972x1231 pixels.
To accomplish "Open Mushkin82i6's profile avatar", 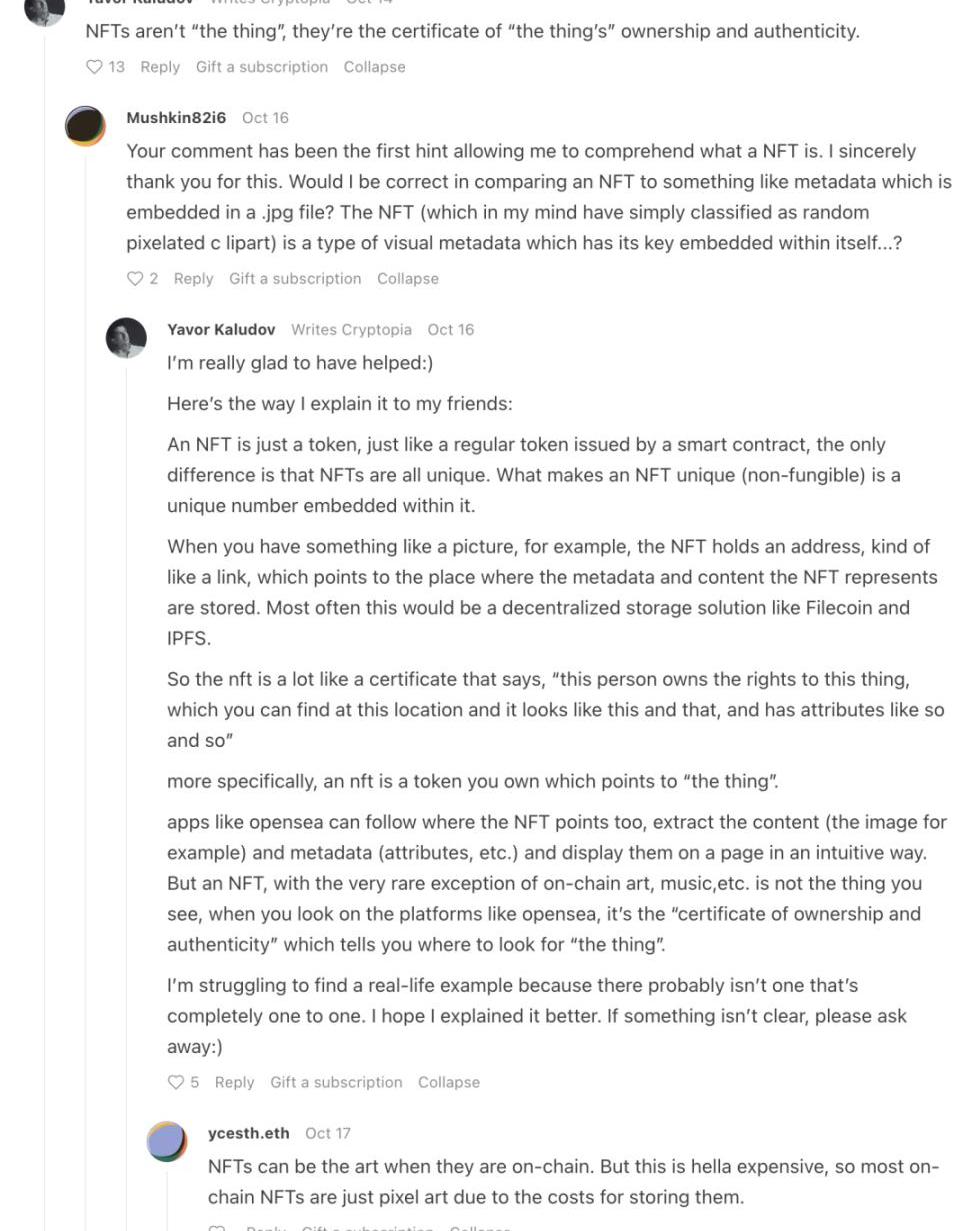I will click(85, 126).
